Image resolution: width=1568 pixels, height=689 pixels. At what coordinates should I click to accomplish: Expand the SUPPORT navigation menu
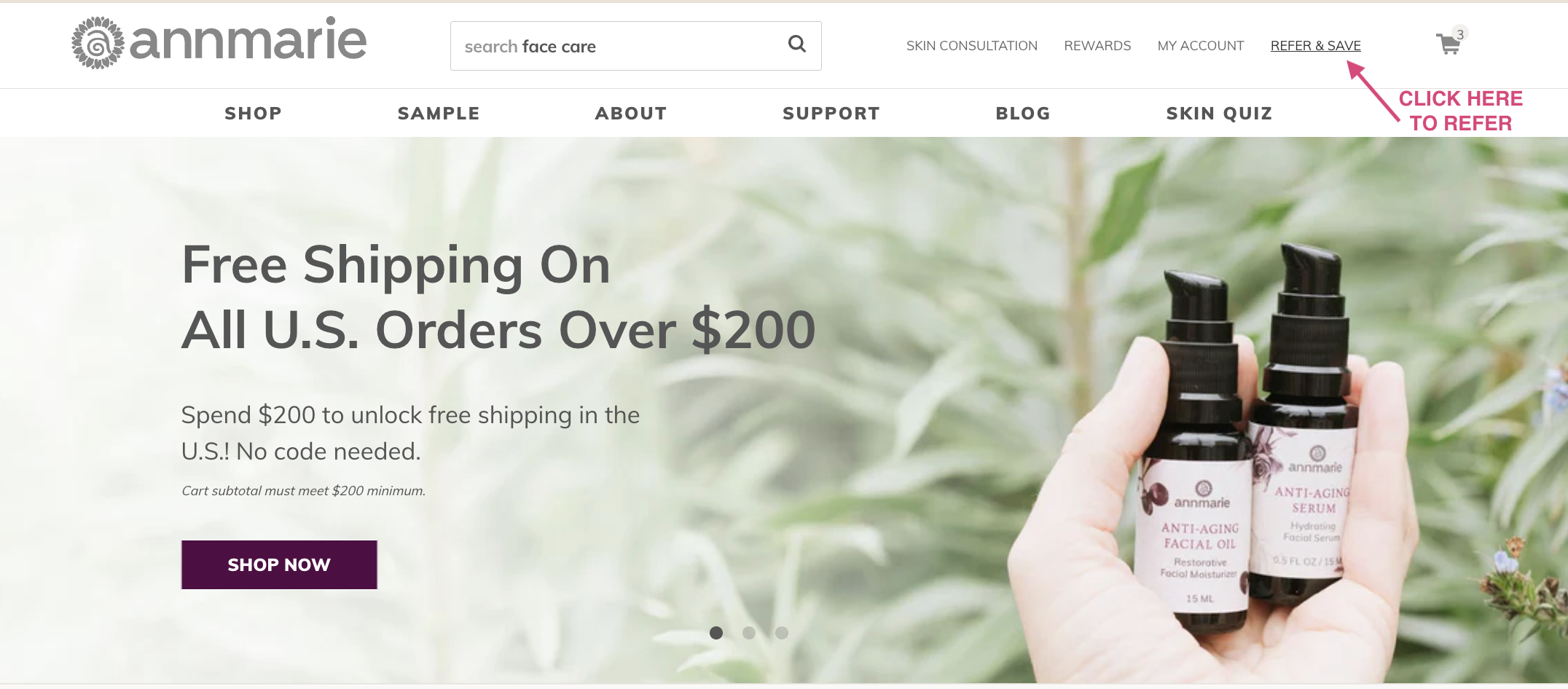pyautogui.click(x=831, y=114)
